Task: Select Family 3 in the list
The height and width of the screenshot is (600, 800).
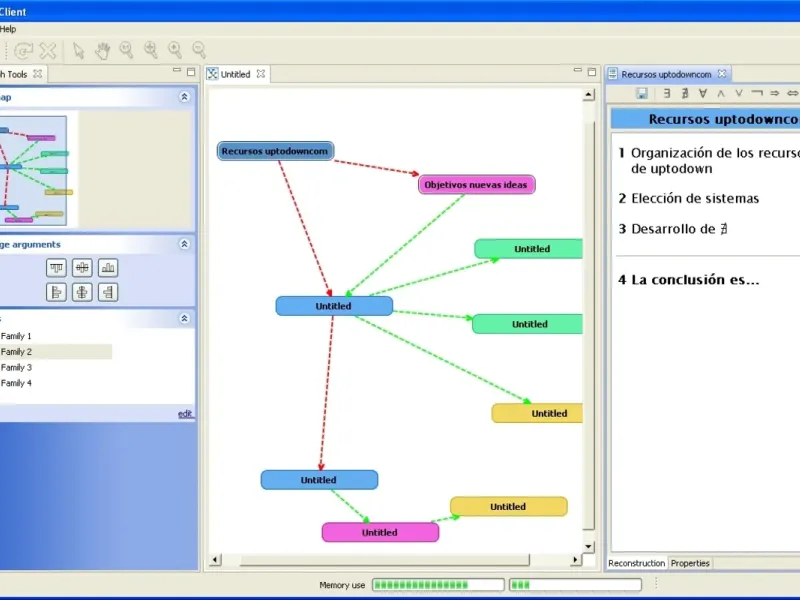Action: tap(16, 368)
